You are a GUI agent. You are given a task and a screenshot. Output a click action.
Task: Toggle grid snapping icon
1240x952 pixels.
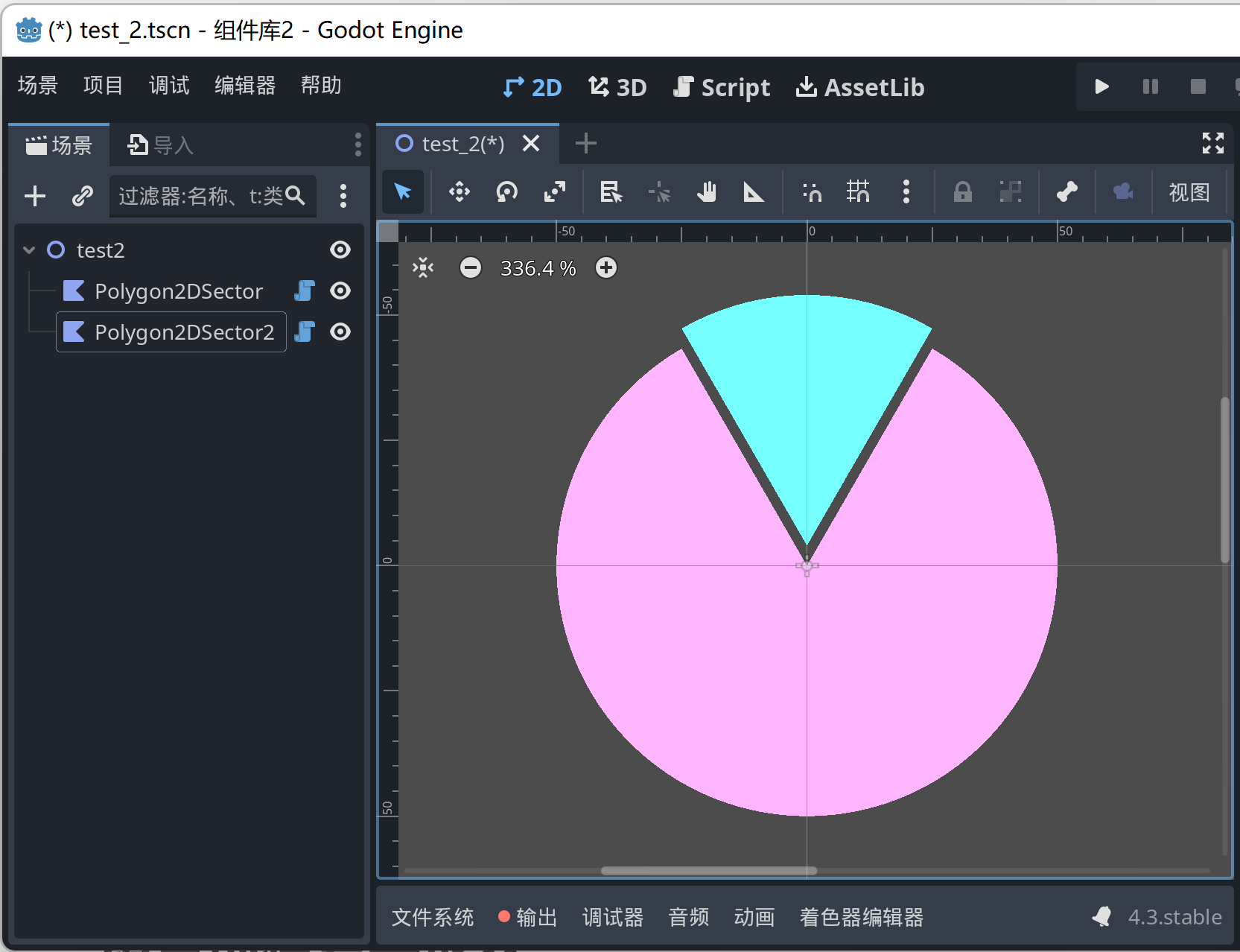[858, 192]
